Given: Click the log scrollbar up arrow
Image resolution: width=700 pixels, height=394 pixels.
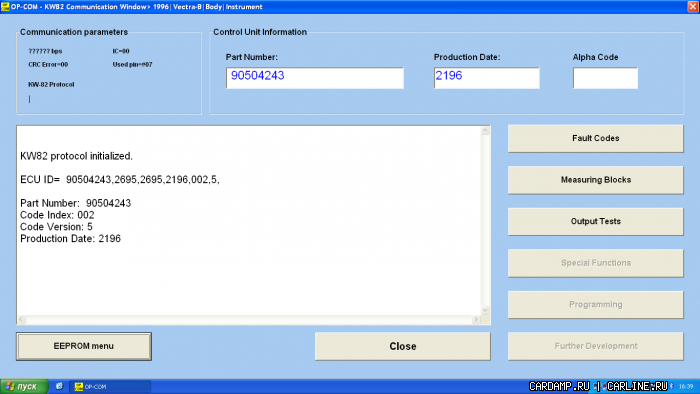Looking at the screenshot, I should tap(485, 131).
